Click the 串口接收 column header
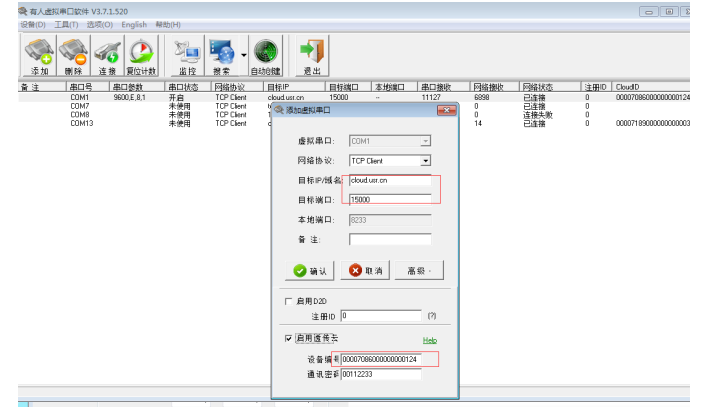Image resolution: width=701 pixels, height=407 pixels. pos(443,87)
